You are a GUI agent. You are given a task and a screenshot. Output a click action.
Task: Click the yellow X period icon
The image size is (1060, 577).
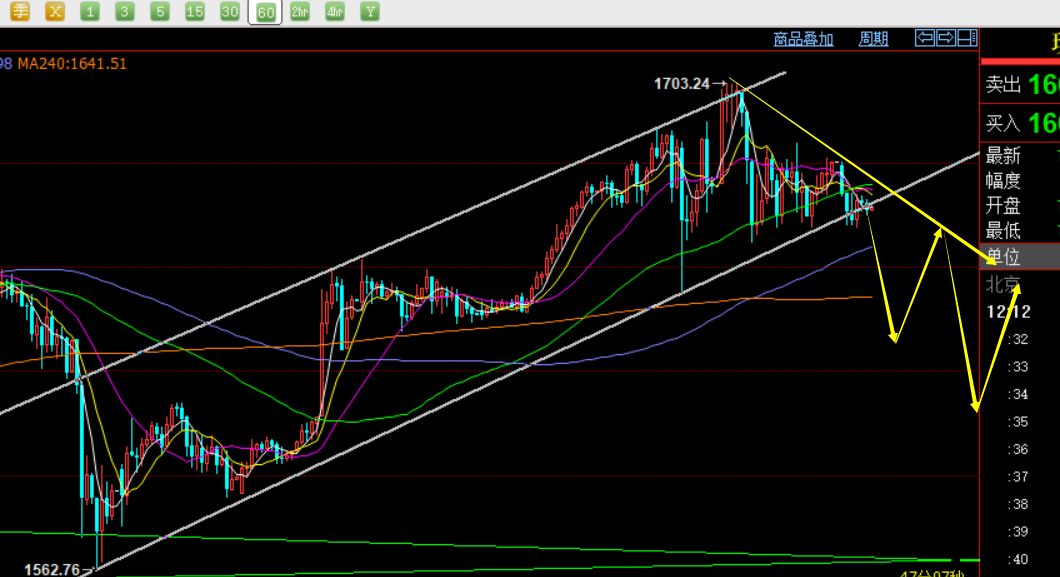click(x=55, y=11)
